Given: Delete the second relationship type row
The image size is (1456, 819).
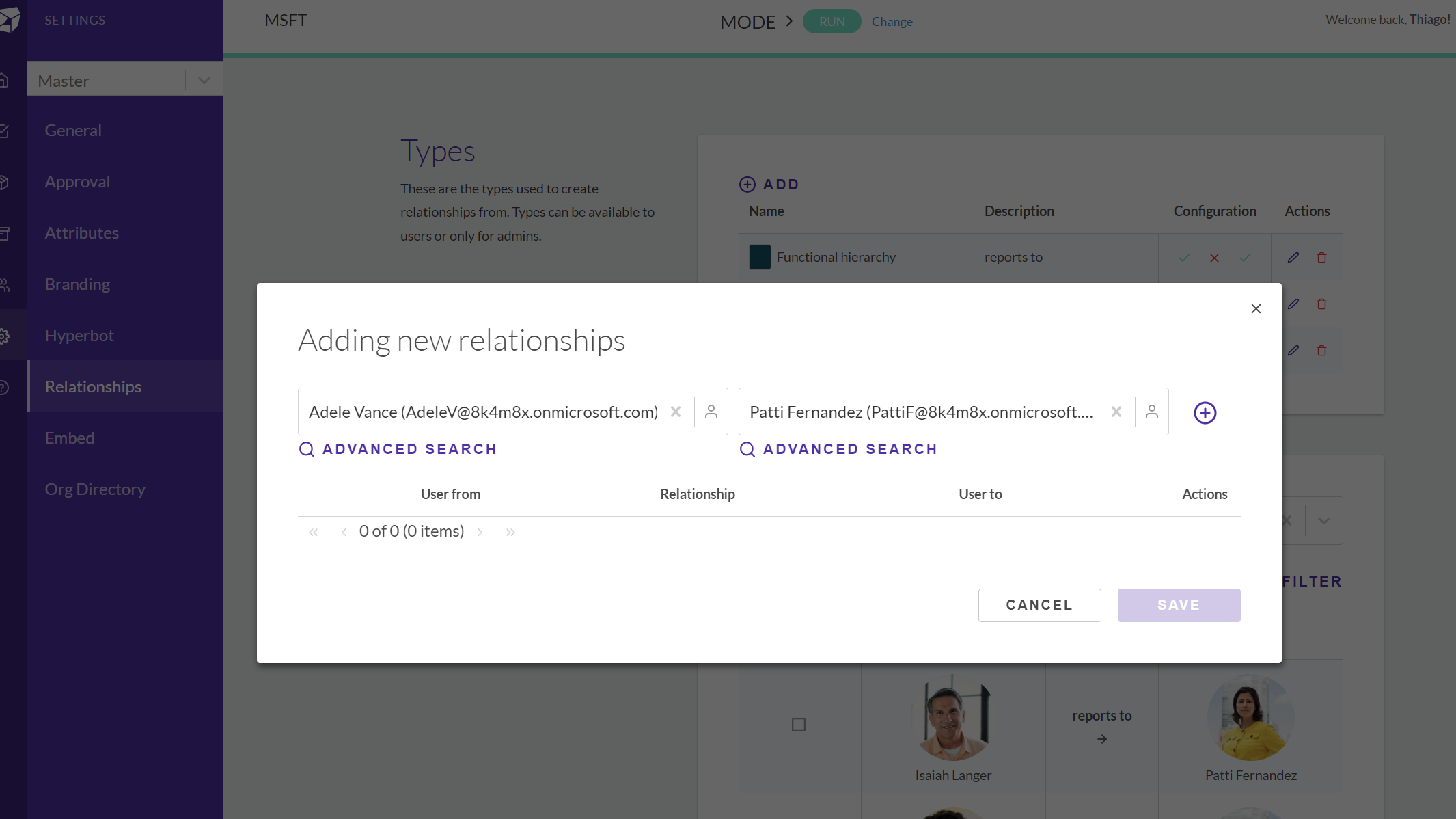Looking at the screenshot, I should [x=1321, y=304].
